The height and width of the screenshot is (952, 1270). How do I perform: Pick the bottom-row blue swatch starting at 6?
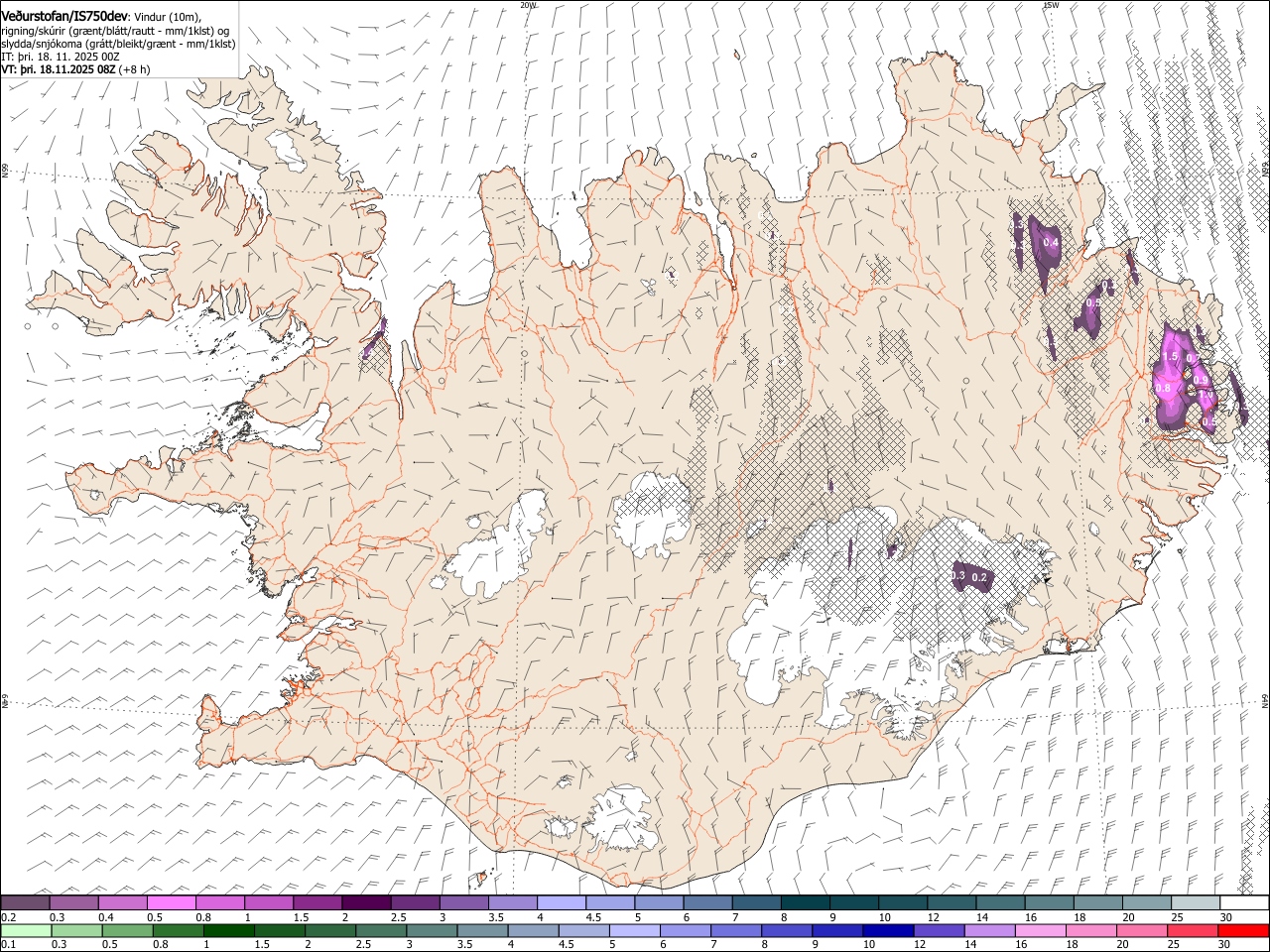tap(685, 930)
